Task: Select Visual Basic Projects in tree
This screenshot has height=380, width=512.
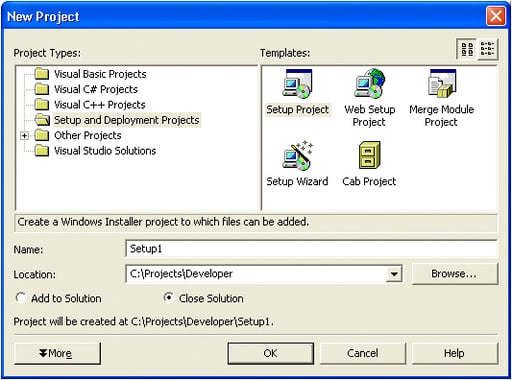Action: pos(100,74)
